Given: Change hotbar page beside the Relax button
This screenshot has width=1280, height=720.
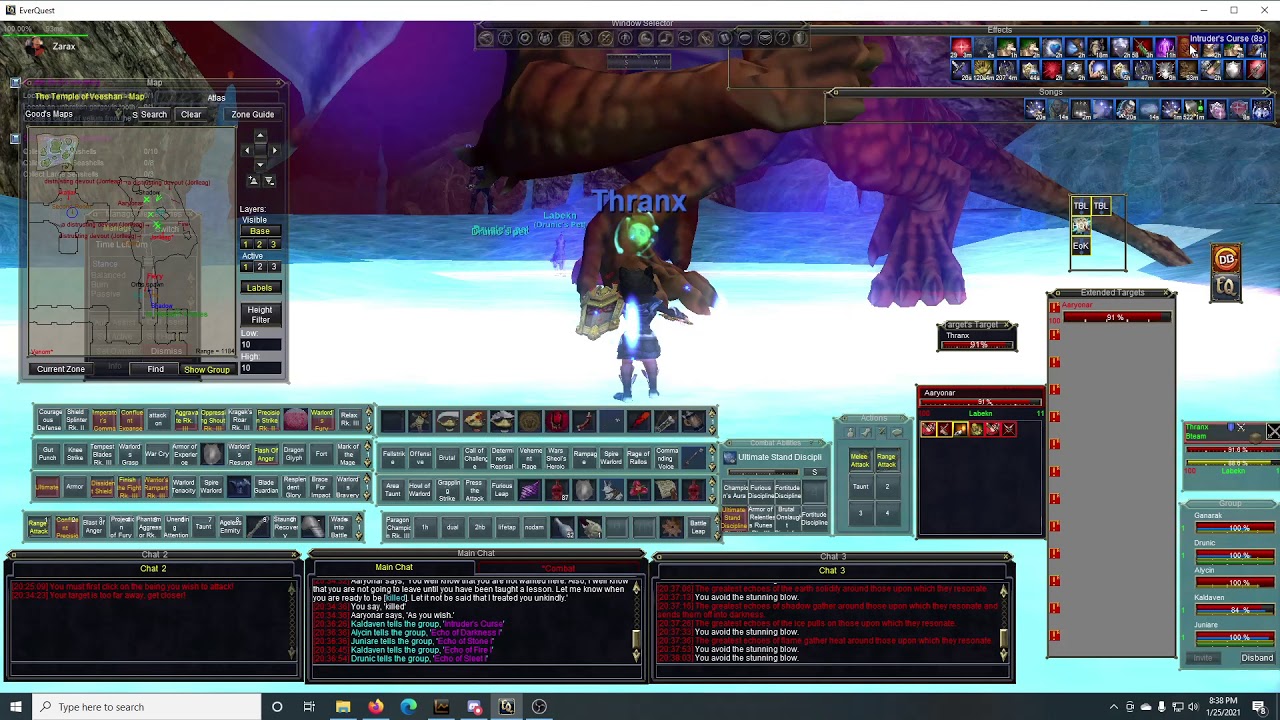Looking at the screenshot, I should click(368, 420).
